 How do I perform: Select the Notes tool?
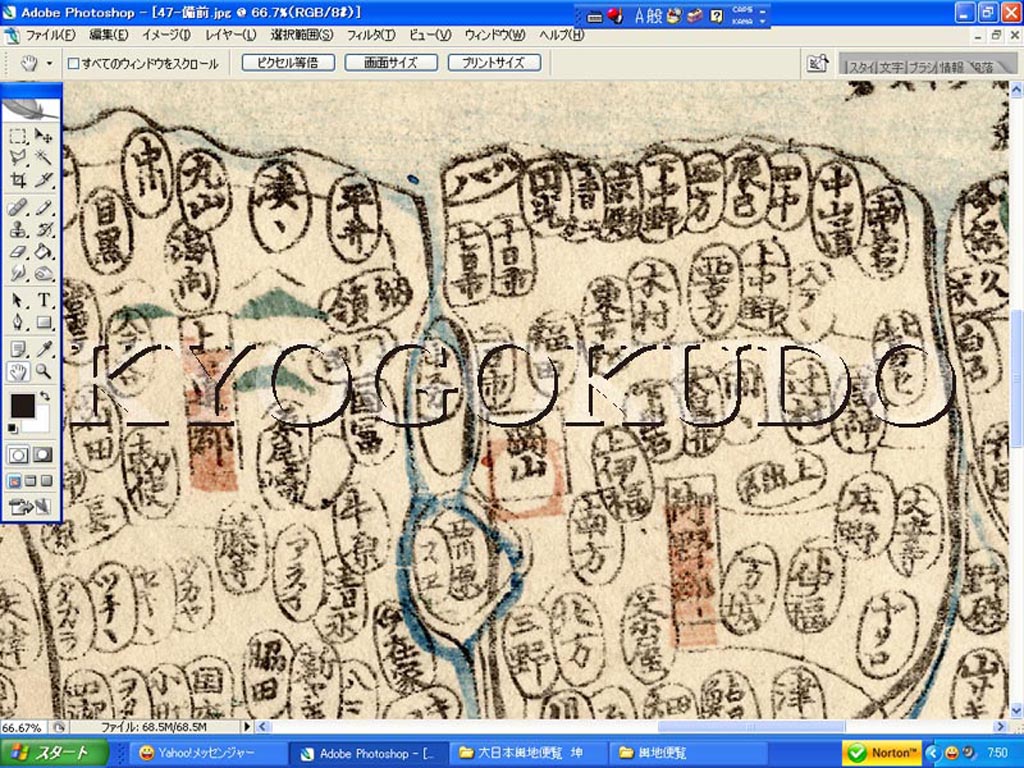(18, 350)
